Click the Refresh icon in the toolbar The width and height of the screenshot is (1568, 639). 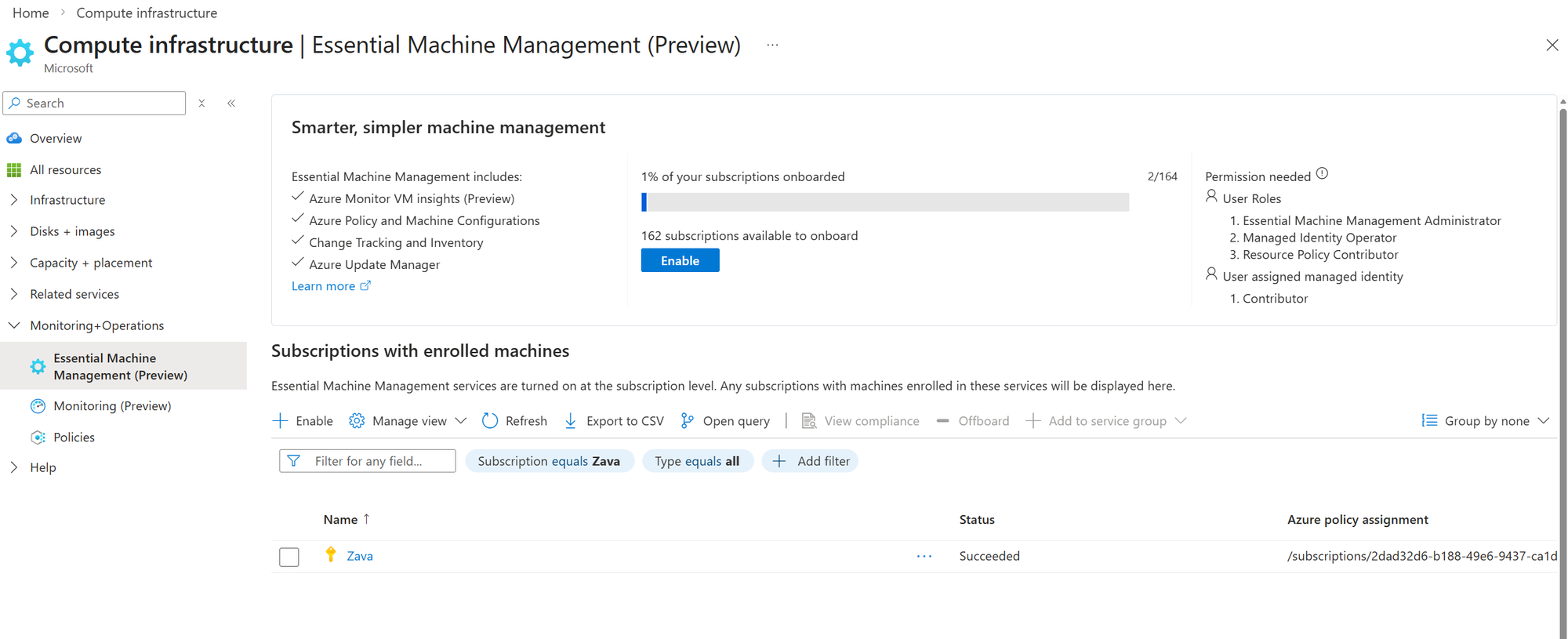490,421
